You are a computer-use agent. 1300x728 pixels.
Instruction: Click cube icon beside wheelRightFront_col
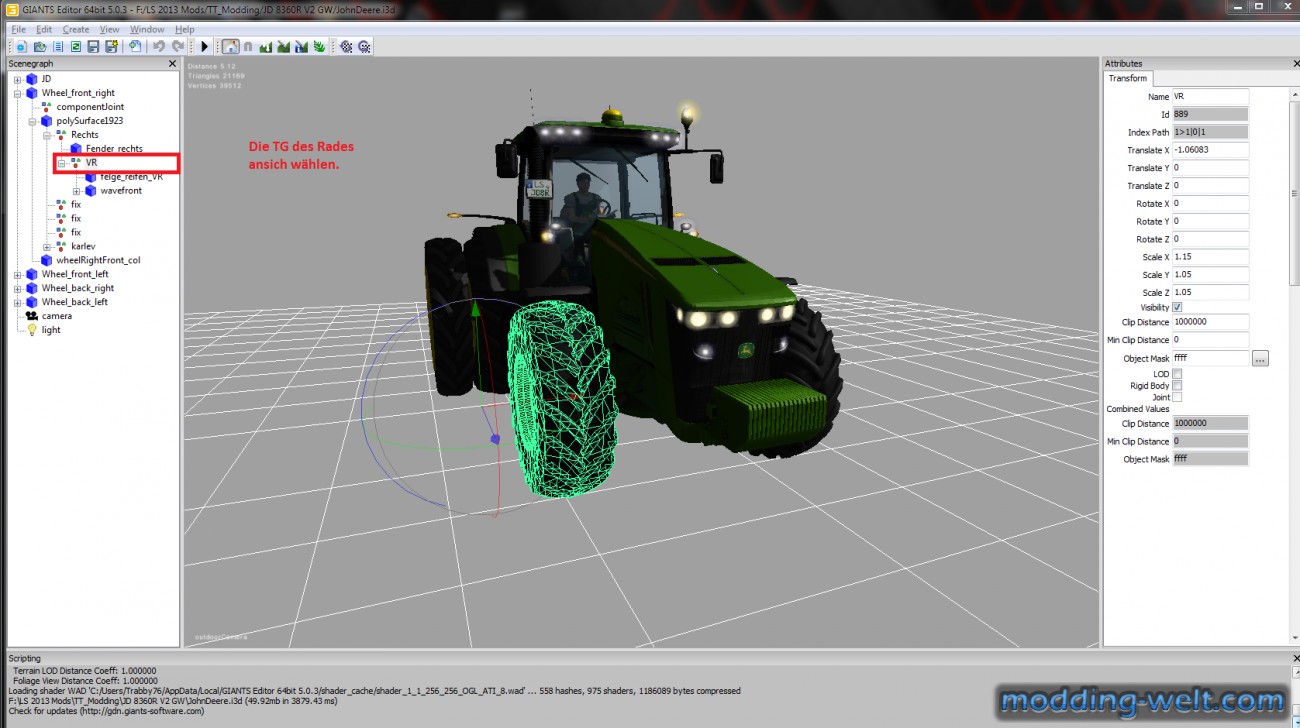click(x=46, y=260)
